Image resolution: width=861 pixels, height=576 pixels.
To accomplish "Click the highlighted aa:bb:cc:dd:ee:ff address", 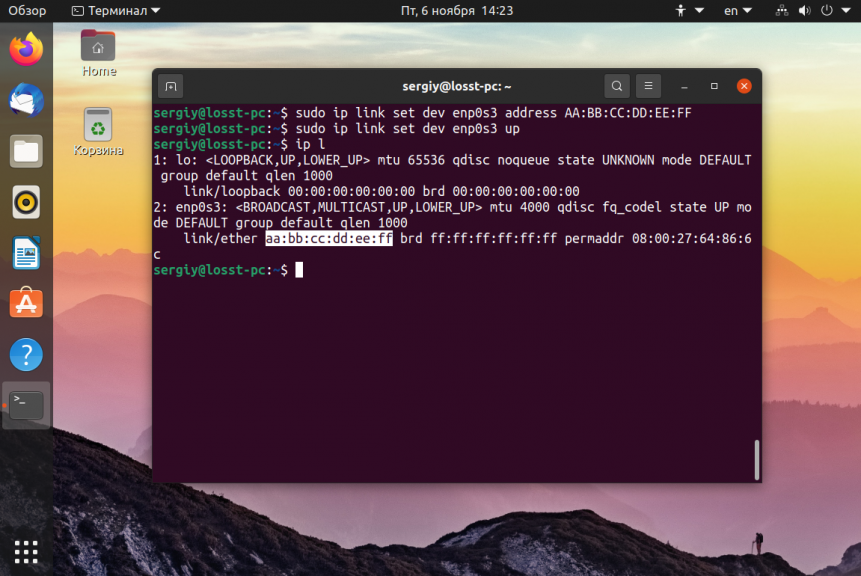I will pos(329,238).
